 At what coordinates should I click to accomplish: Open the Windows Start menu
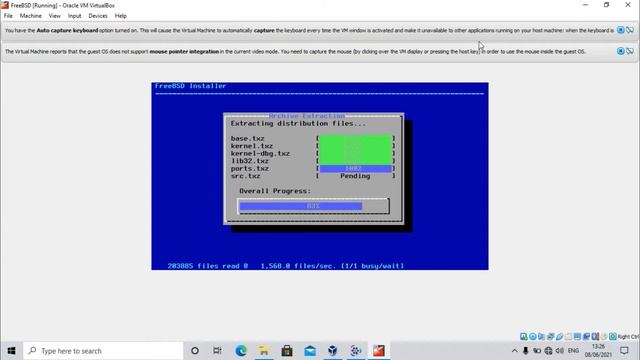[11, 351]
